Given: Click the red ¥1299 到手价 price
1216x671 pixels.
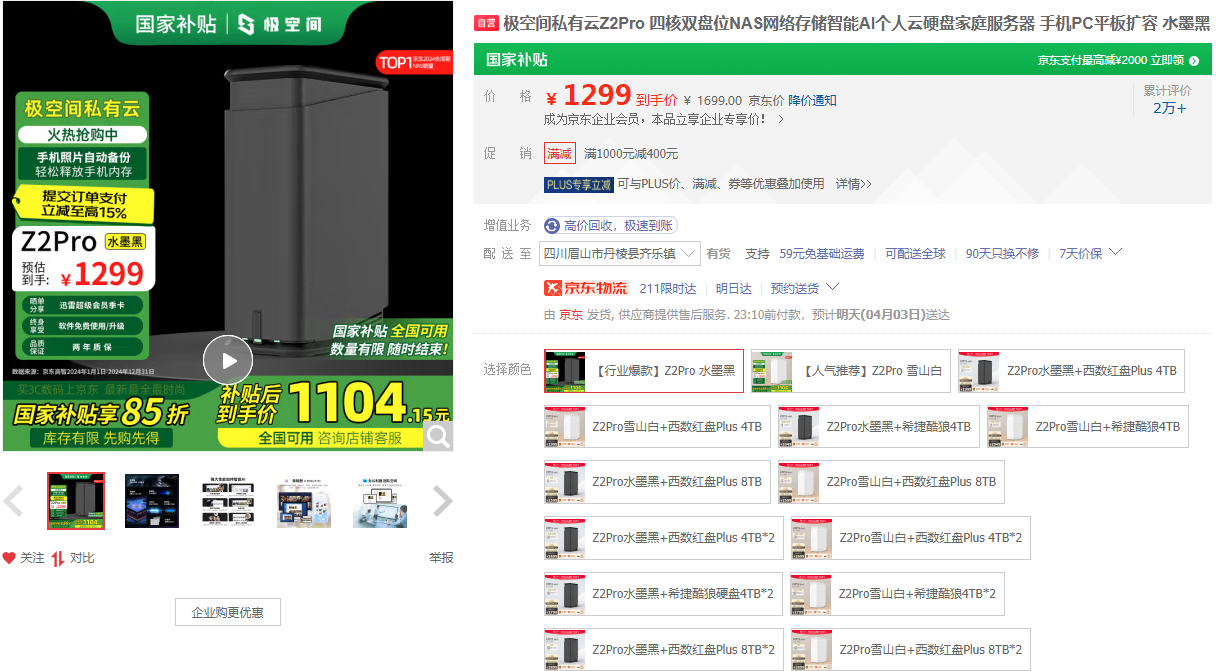Looking at the screenshot, I should click(612, 97).
